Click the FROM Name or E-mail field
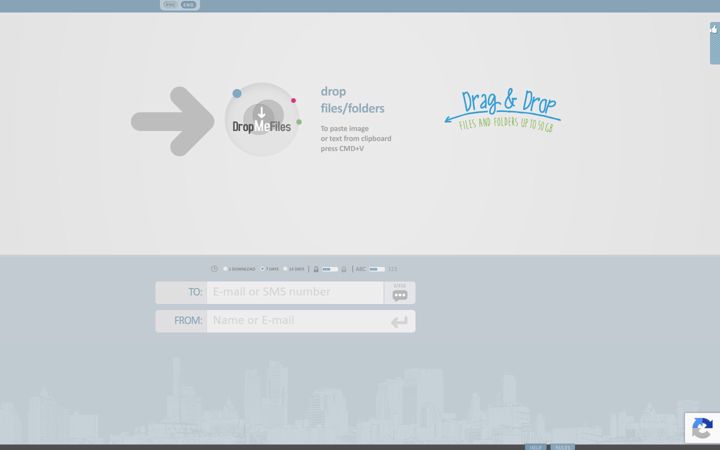Image resolution: width=720 pixels, height=450 pixels. click(311, 321)
